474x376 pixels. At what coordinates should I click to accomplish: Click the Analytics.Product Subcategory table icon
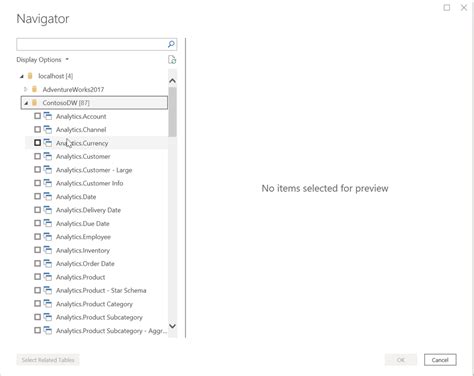point(48,317)
